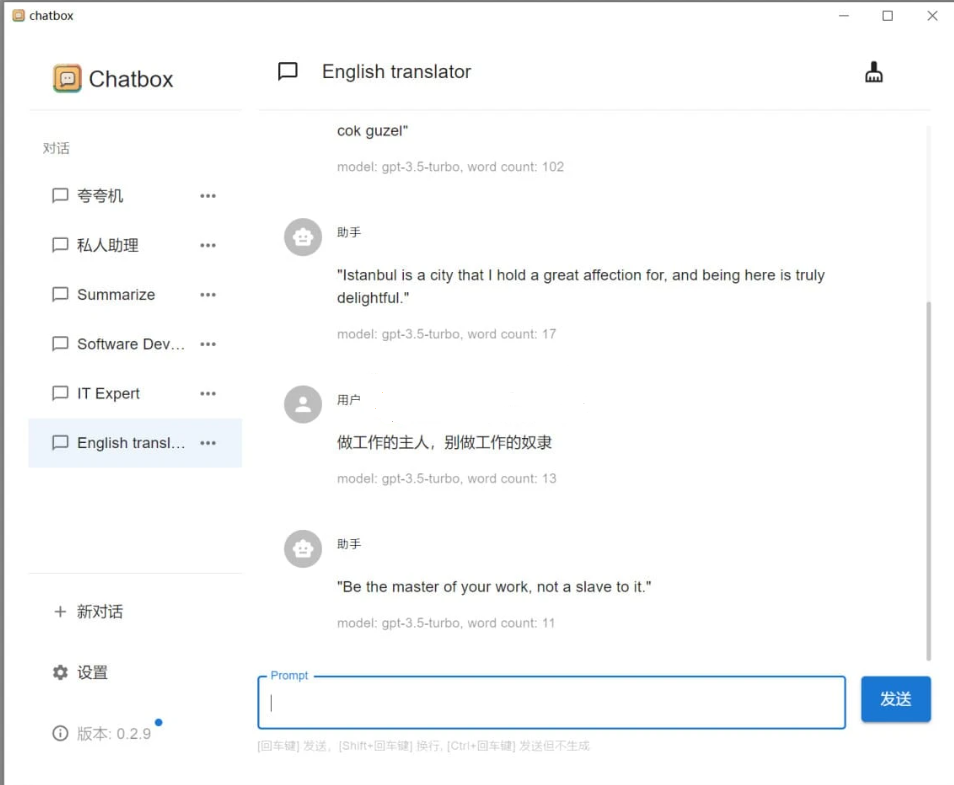Click the "word count: 11" model info line
The height and width of the screenshot is (785, 954).
pyautogui.click(x=446, y=623)
